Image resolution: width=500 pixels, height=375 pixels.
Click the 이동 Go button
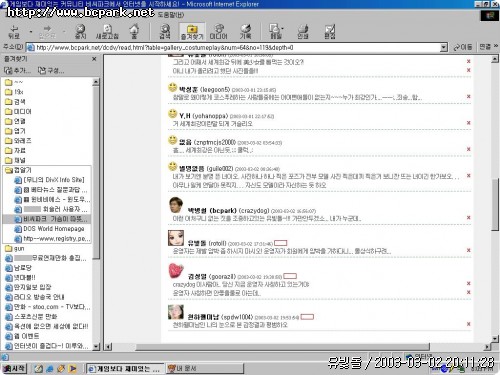coord(463,47)
